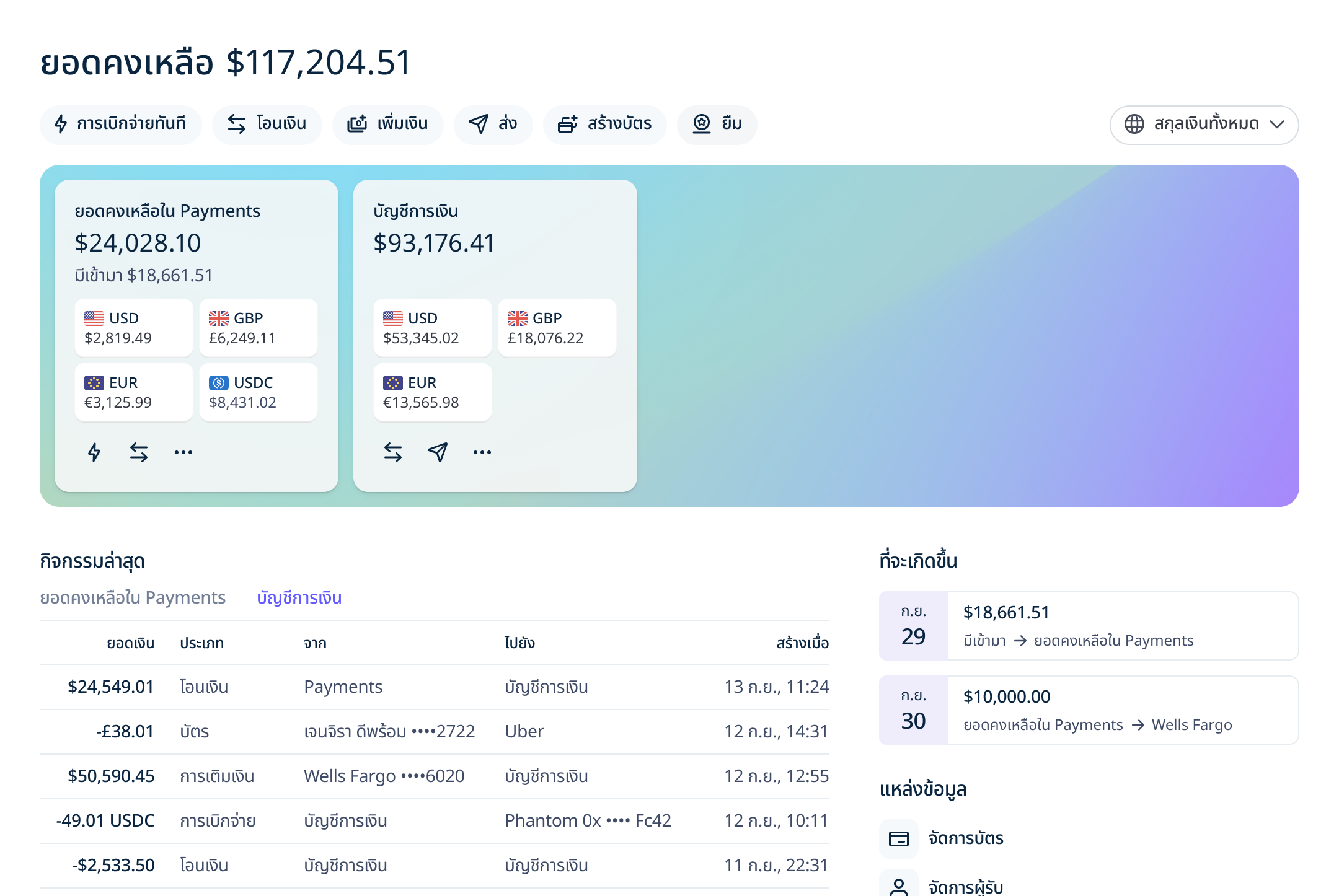Switch to the บัญชีการเงิน activity tab
Viewport: 1339px width, 896px height.
[x=300, y=597]
